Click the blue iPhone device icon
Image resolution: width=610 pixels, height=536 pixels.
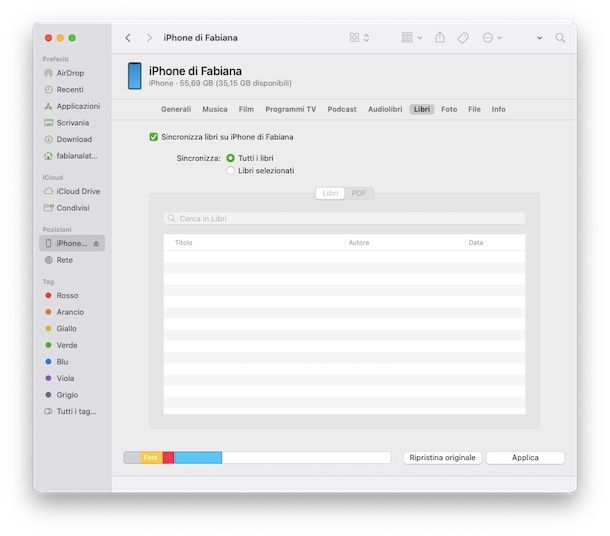click(135, 76)
